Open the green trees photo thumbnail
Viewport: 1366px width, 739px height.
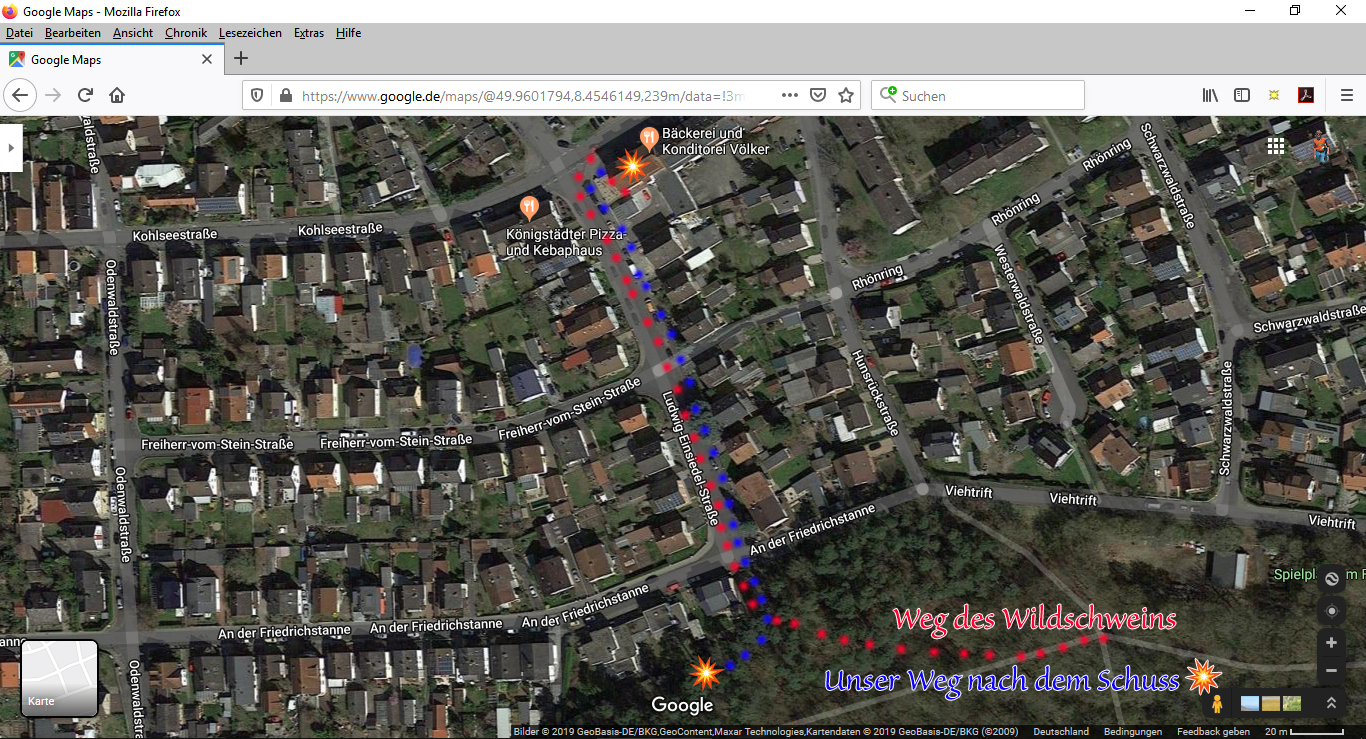pyautogui.click(x=1292, y=703)
